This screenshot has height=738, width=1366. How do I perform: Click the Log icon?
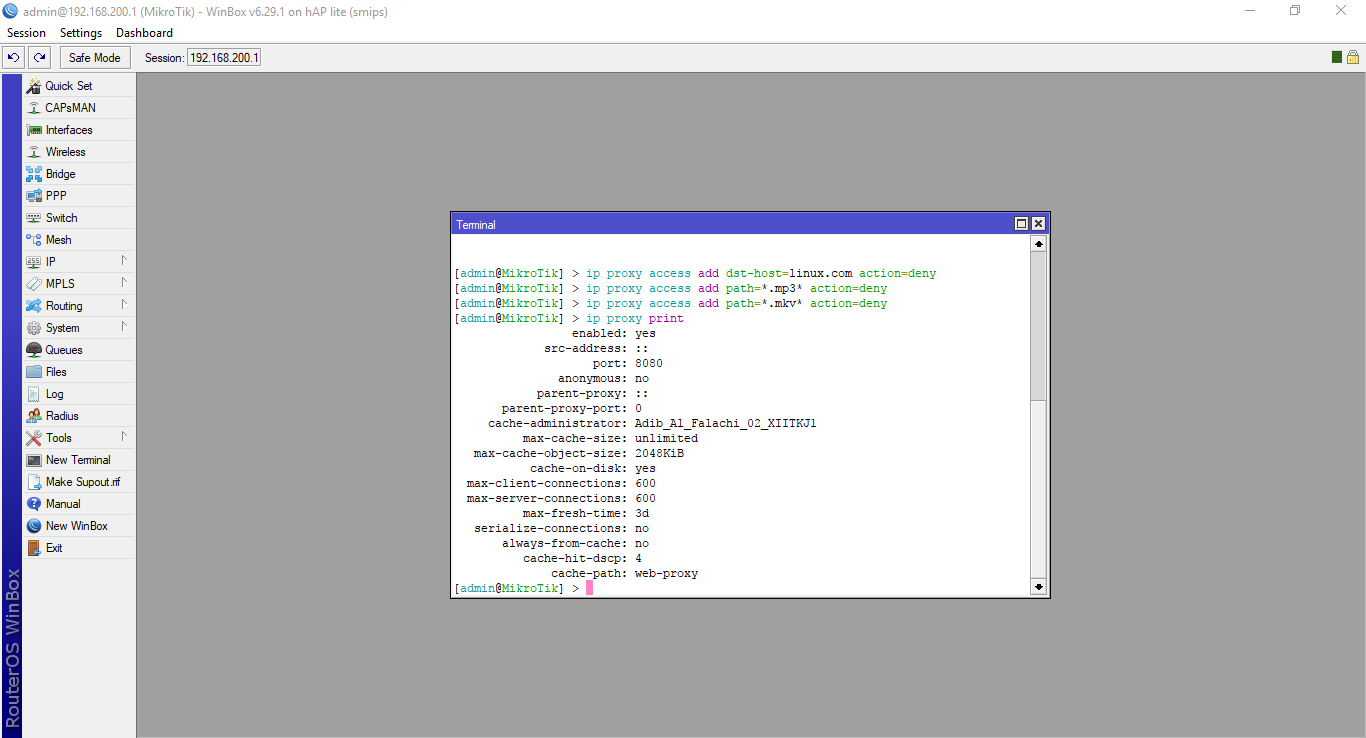coord(34,394)
